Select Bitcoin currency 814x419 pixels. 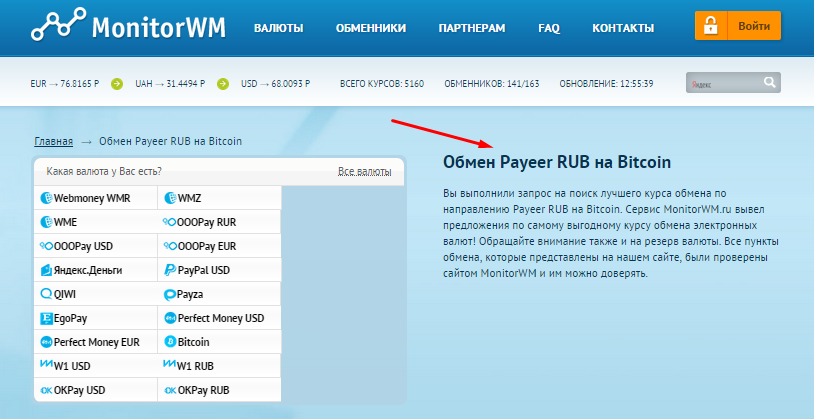click(219, 342)
